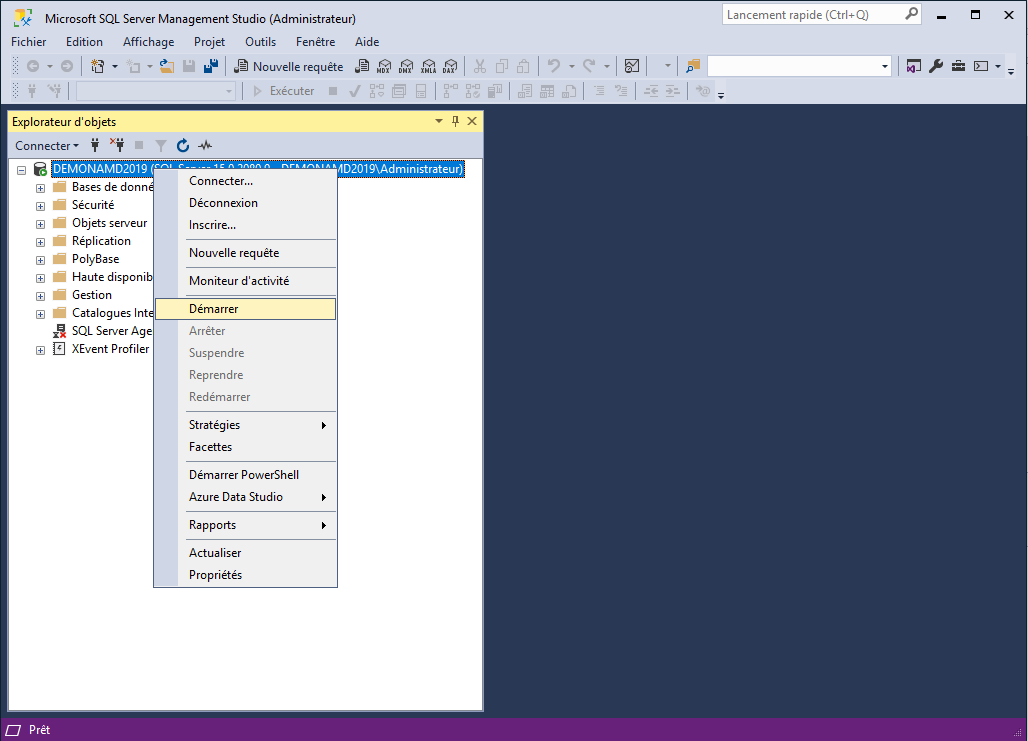Click the connect plug icon in Explorer toolbar
Viewport: 1028px width, 741px height.
pos(95,146)
